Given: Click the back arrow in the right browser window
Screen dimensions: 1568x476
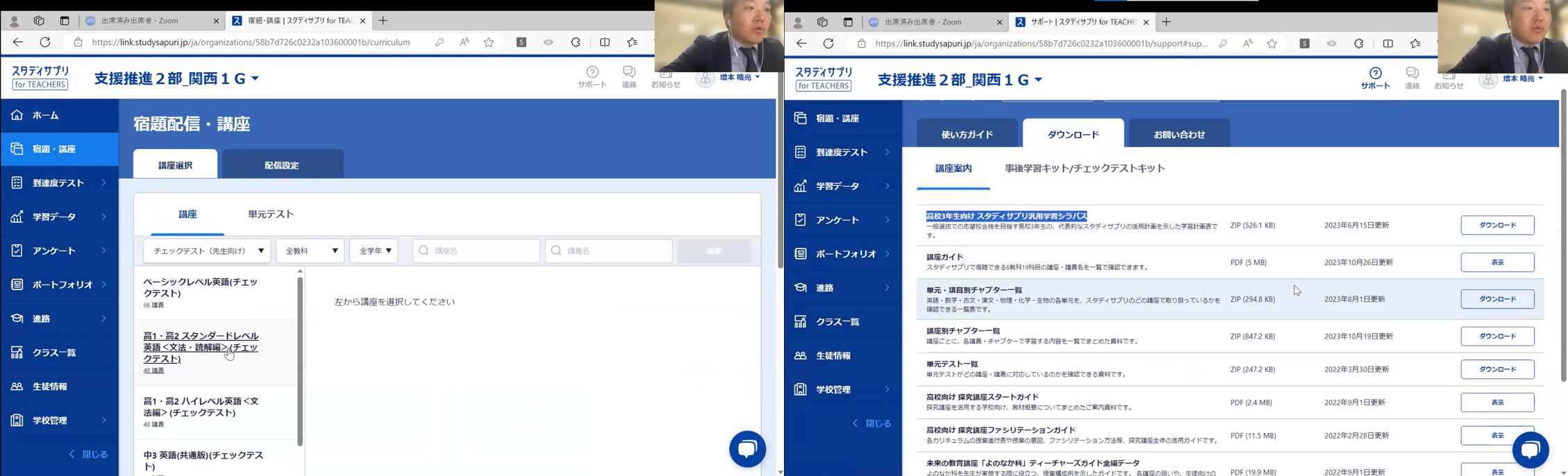Looking at the screenshot, I should [x=801, y=44].
